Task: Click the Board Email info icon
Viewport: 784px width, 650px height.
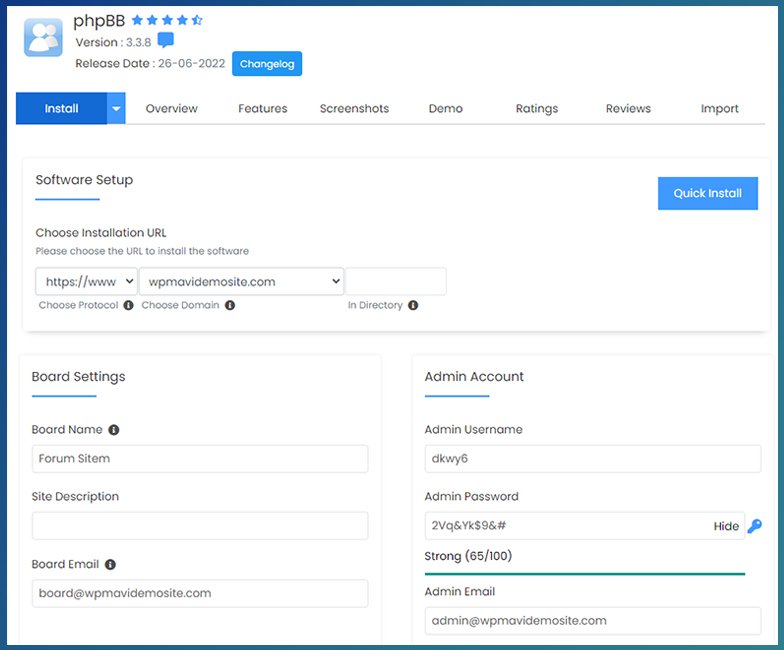Action: tap(110, 564)
